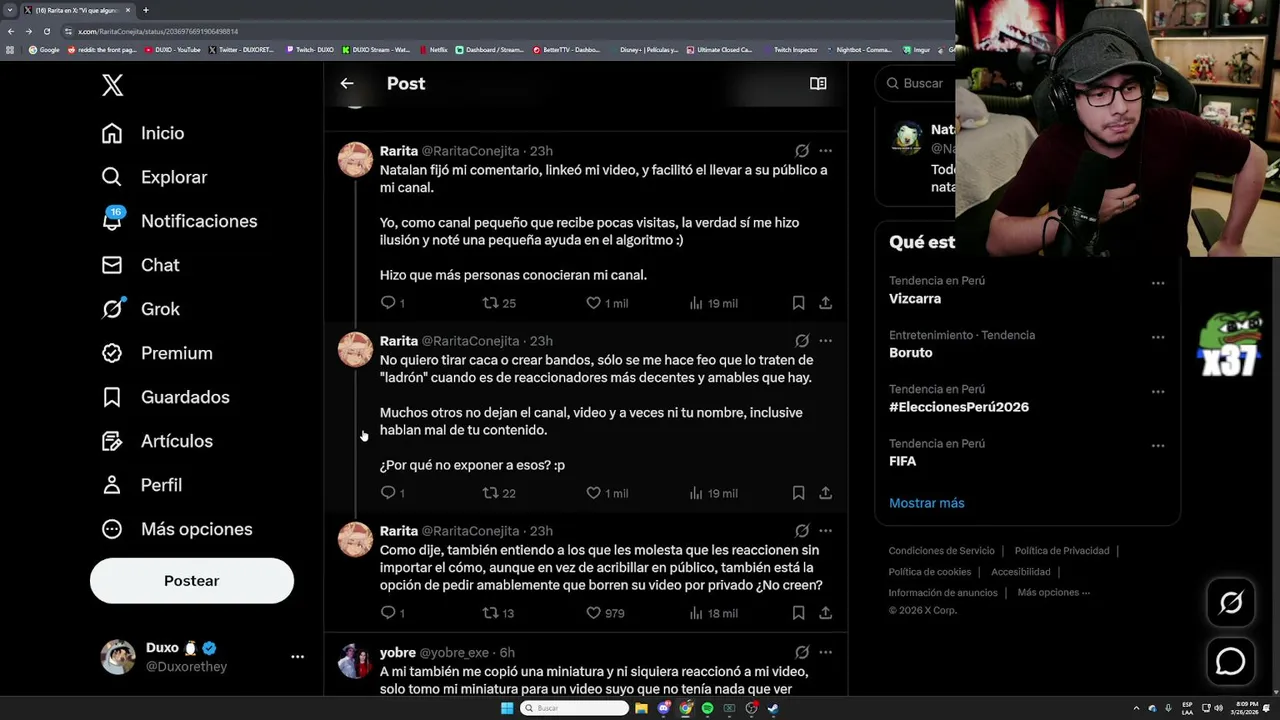Open more menu on the 'Natalan fijó' post
The image size is (1280, 720).
click(x=825, y=151)
